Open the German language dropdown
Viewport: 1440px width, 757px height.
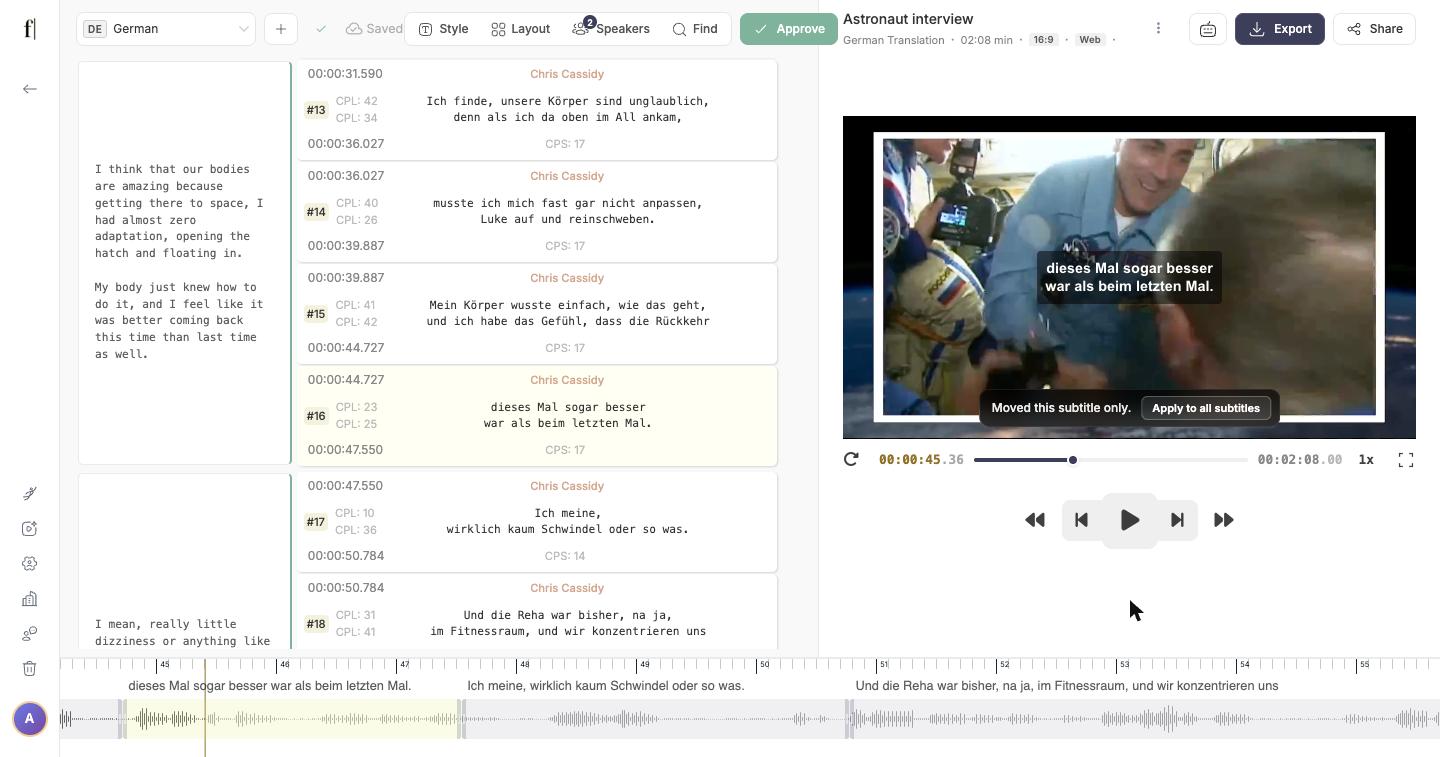click(x=166, y=29)
